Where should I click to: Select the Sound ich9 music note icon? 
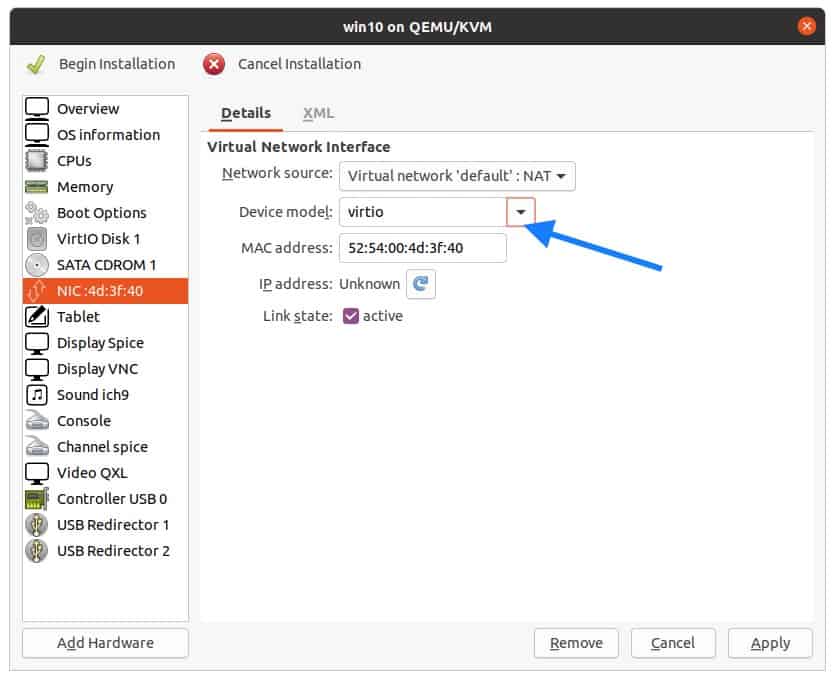(36, 395)
